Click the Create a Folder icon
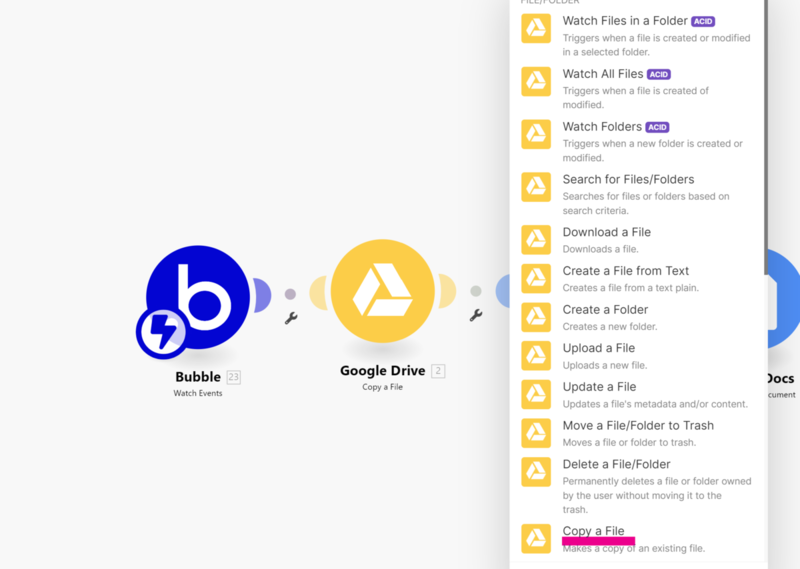The width and height of the screenshot is (800, 569). click(x=536, y=317)
